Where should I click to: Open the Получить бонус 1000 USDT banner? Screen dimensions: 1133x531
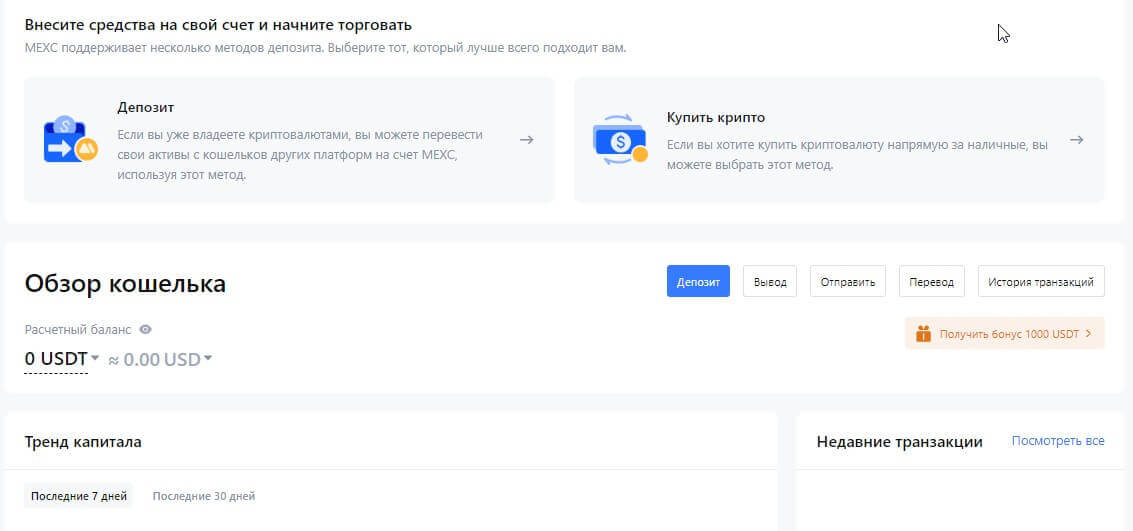[x=1004, y=334]
